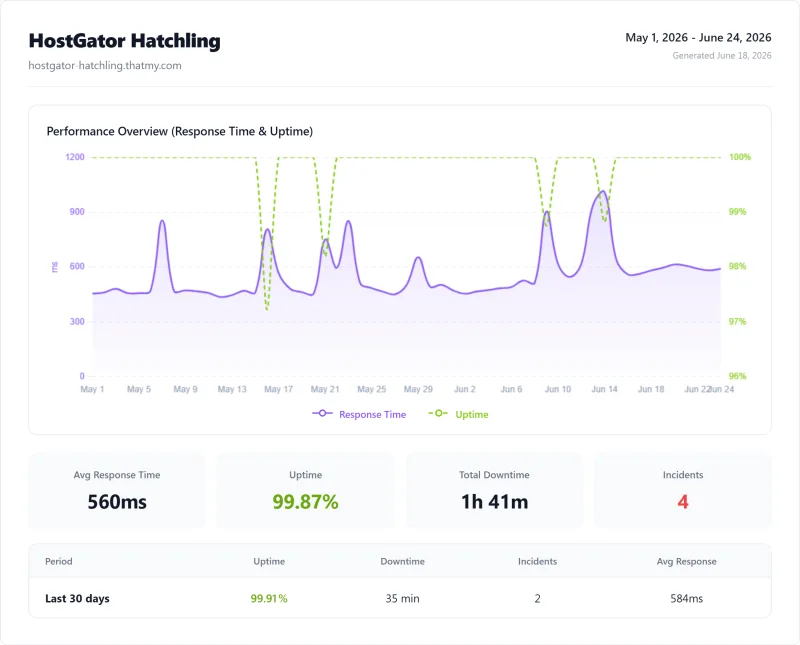
Task: Click the 1h 41m total downtime value
Action: click(494, 502)
